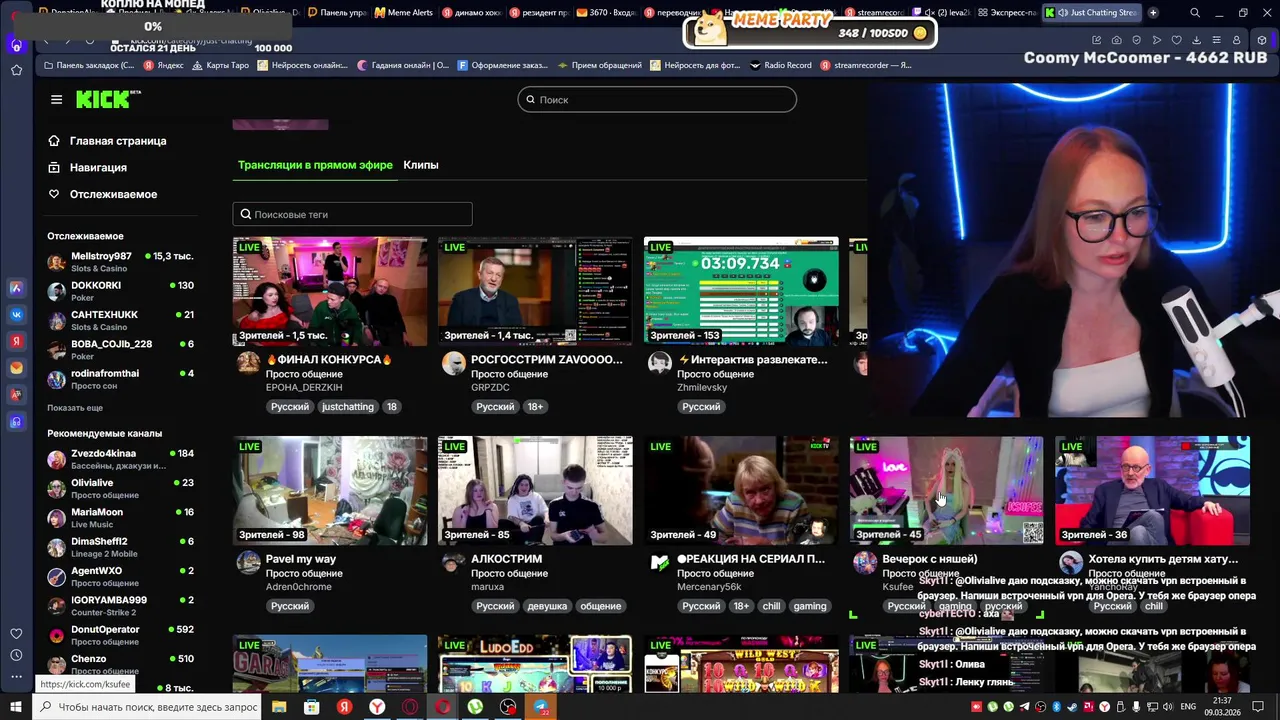Viewport: 1280px width, 720px height.
Task: Click Adren0chrome channel avatar
Action: pyautogui.click(x=248, y=563)
